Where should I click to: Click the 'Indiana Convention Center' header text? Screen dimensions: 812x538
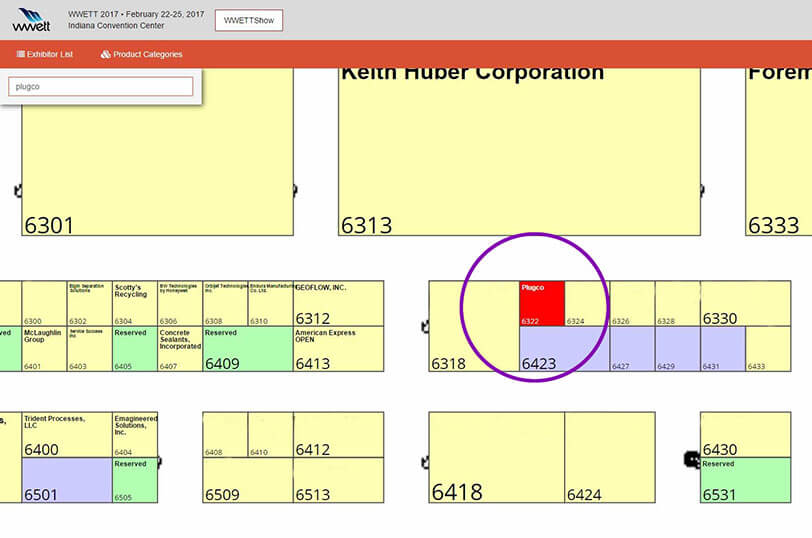(116, 25)
